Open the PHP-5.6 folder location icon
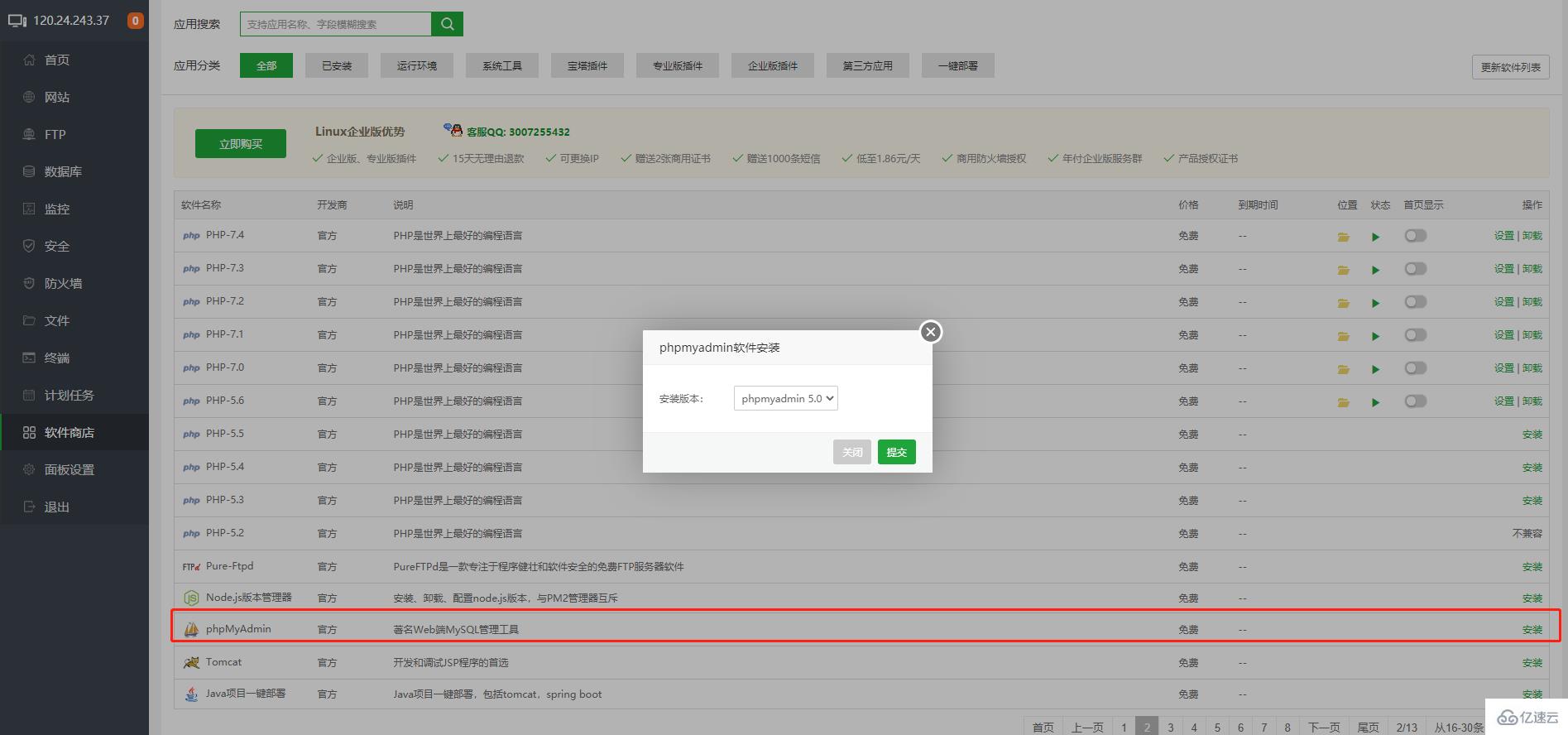Viewport: 1568px width, 735px height. [1343, 402]
